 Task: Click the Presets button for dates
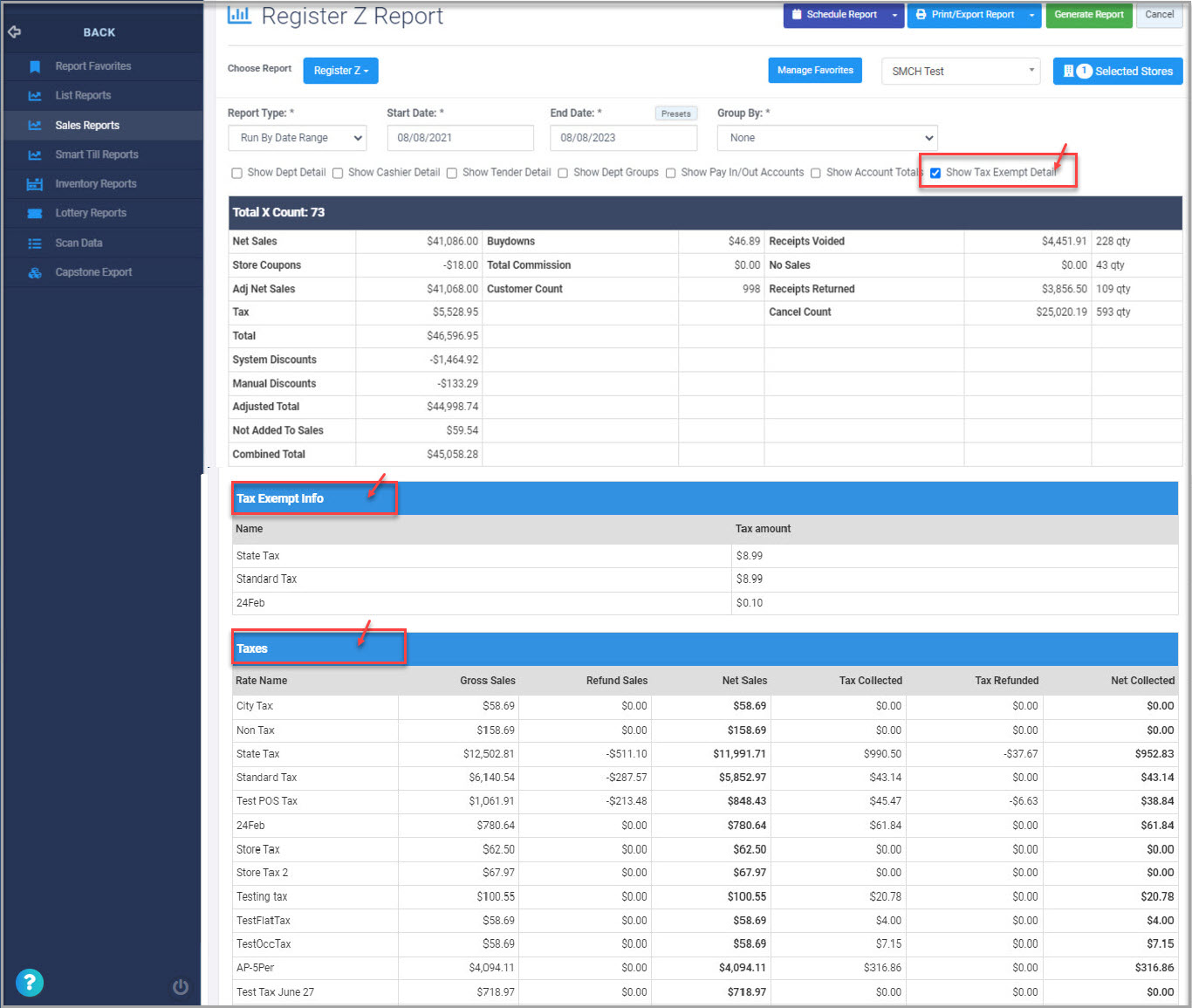point(676,113)
